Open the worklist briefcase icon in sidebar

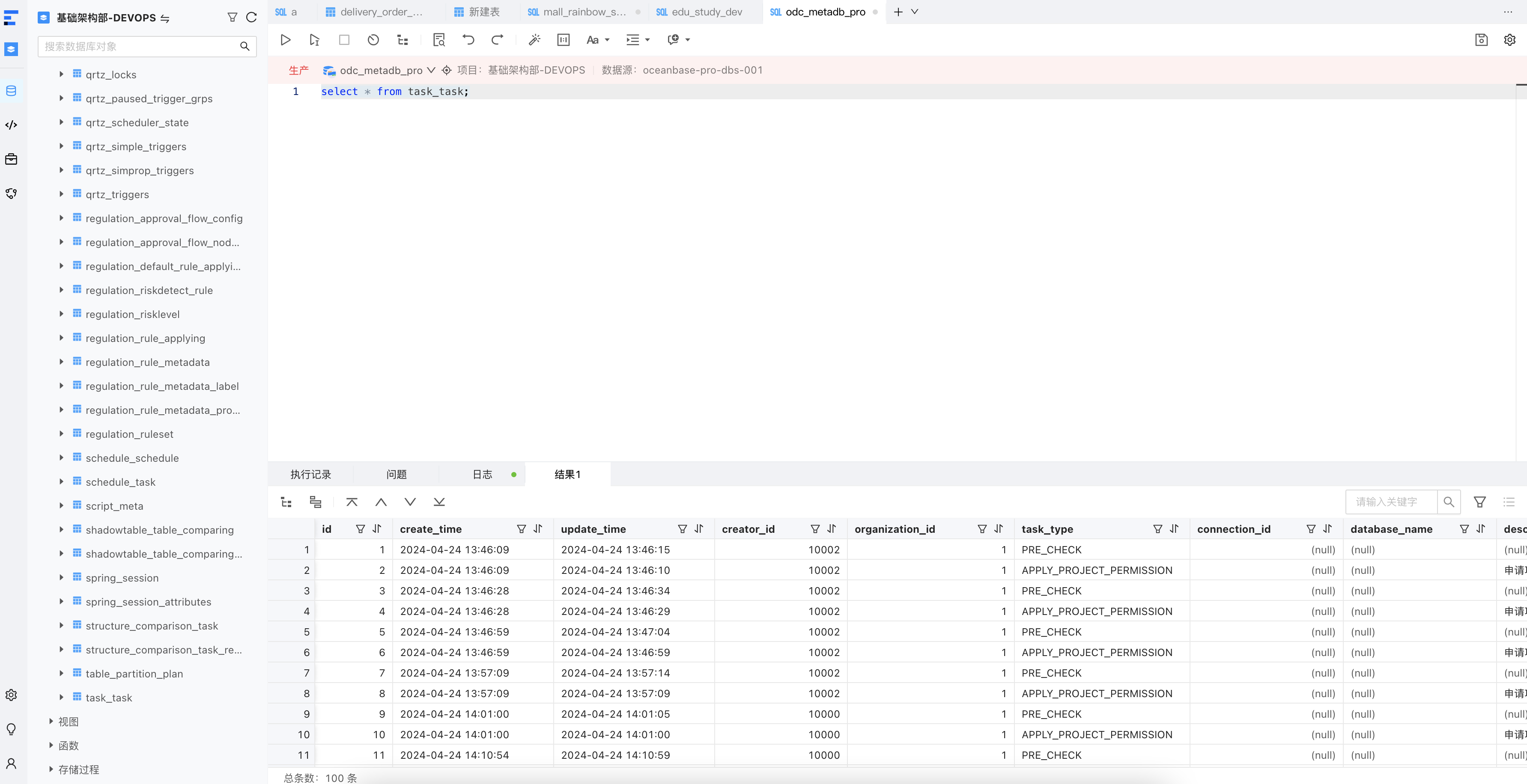click(x=11, y=159)
